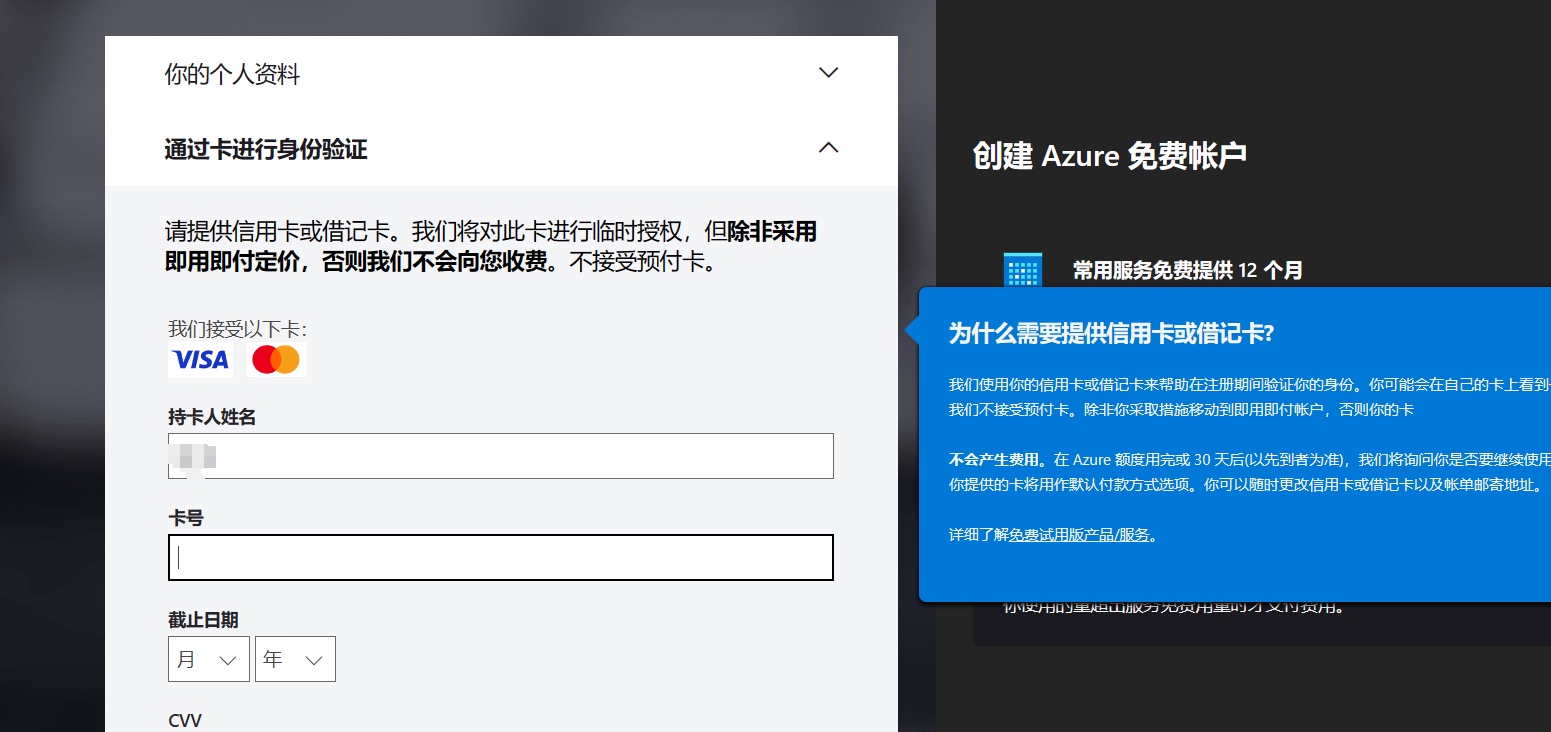Click the 卡号 field label
The image size is (1551, 732).
coord(186,518)
